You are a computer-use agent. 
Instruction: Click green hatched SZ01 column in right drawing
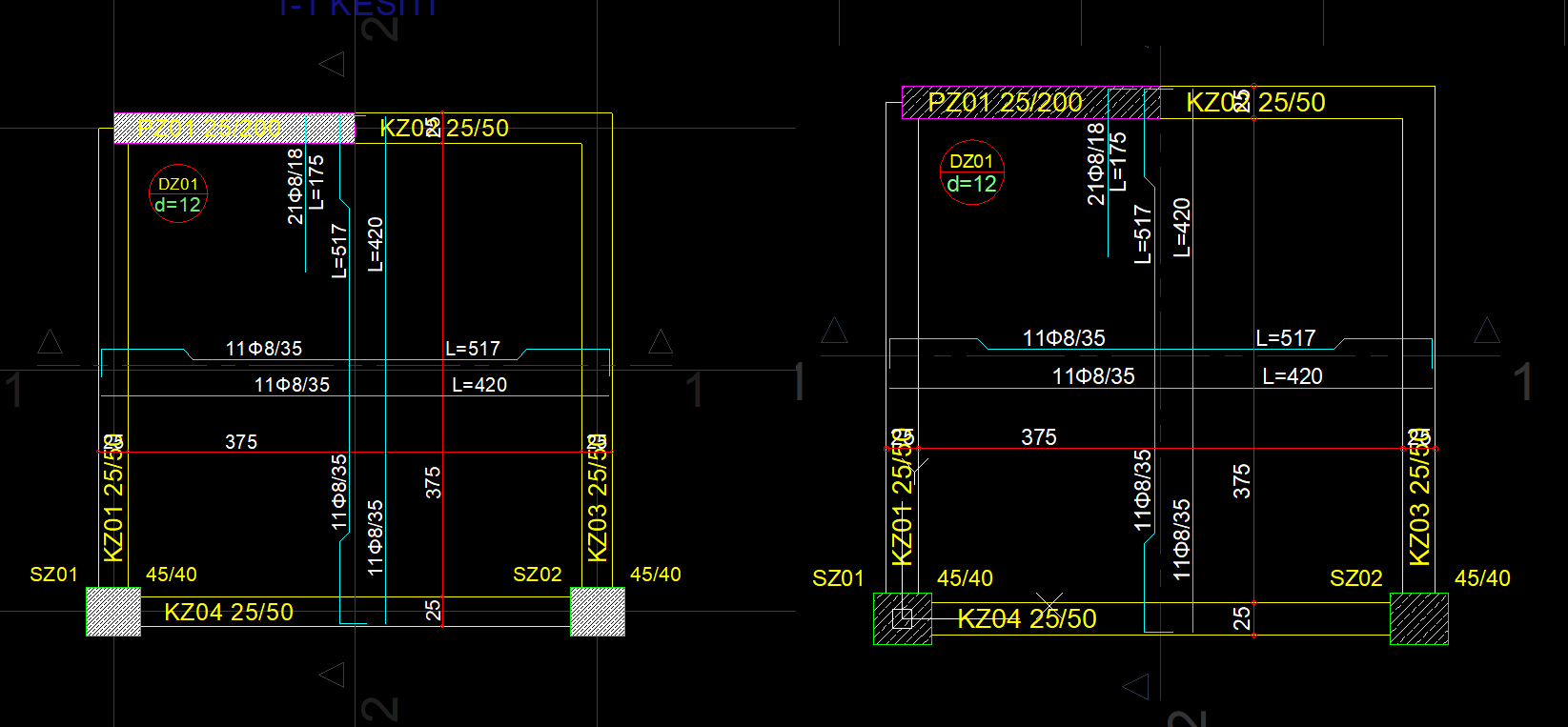coord(903,619)
